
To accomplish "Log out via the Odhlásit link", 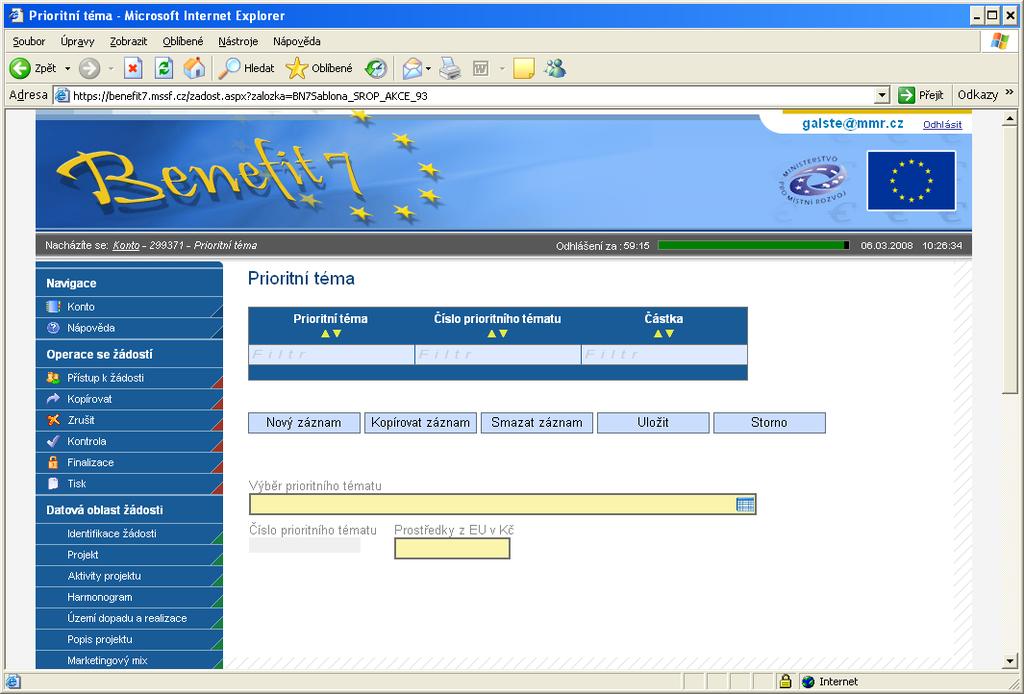I will pos(942,124).
